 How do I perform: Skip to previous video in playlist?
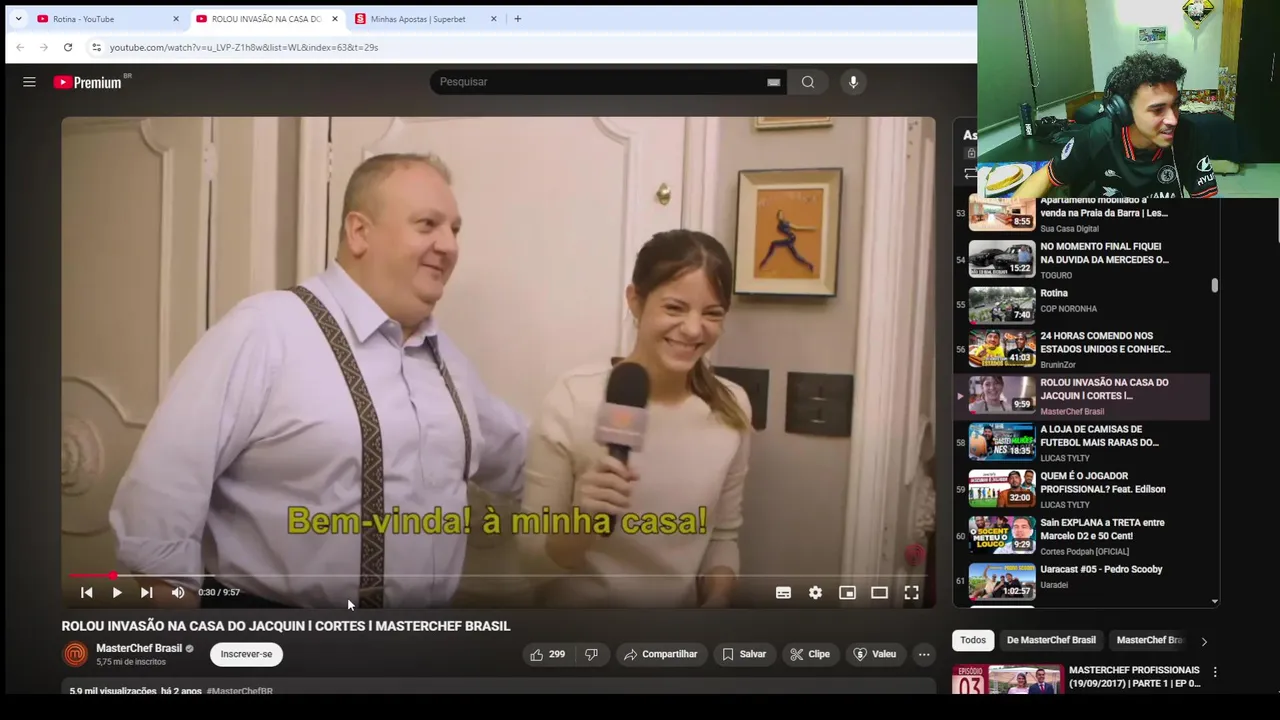click(87, 592)
